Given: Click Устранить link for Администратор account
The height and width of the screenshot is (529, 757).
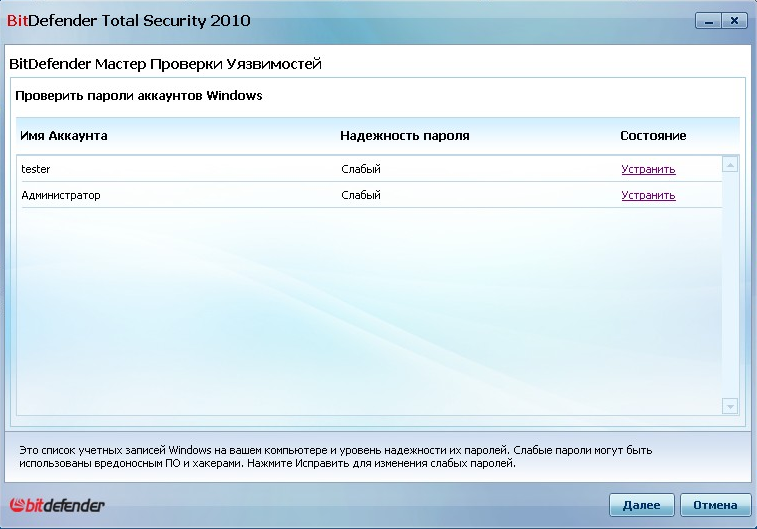Looking at the screenshot, I should (648, 195).
